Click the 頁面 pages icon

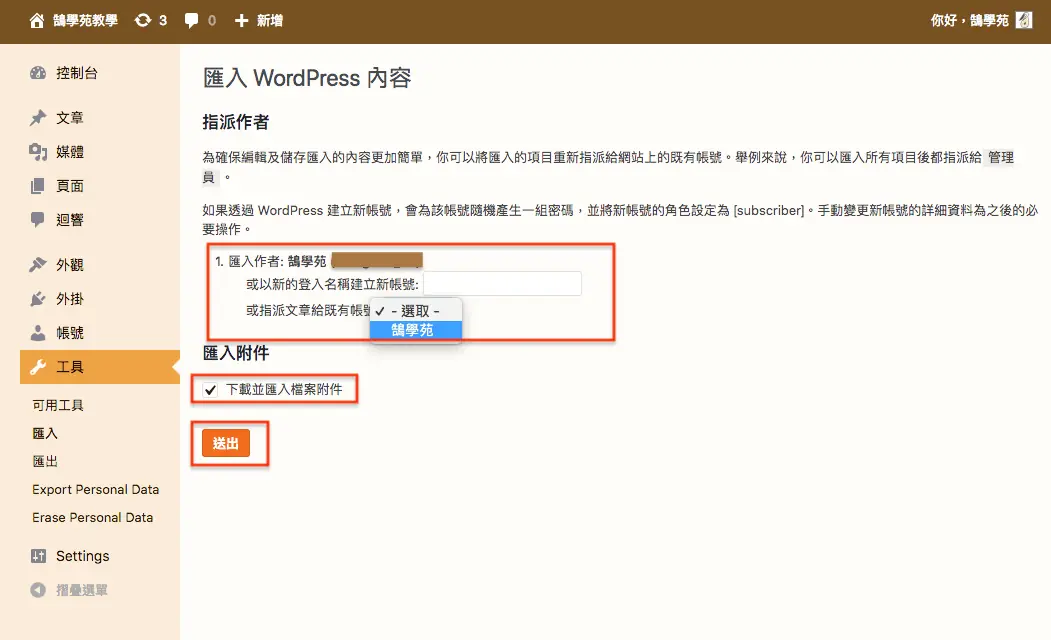[x=38, y=186]
